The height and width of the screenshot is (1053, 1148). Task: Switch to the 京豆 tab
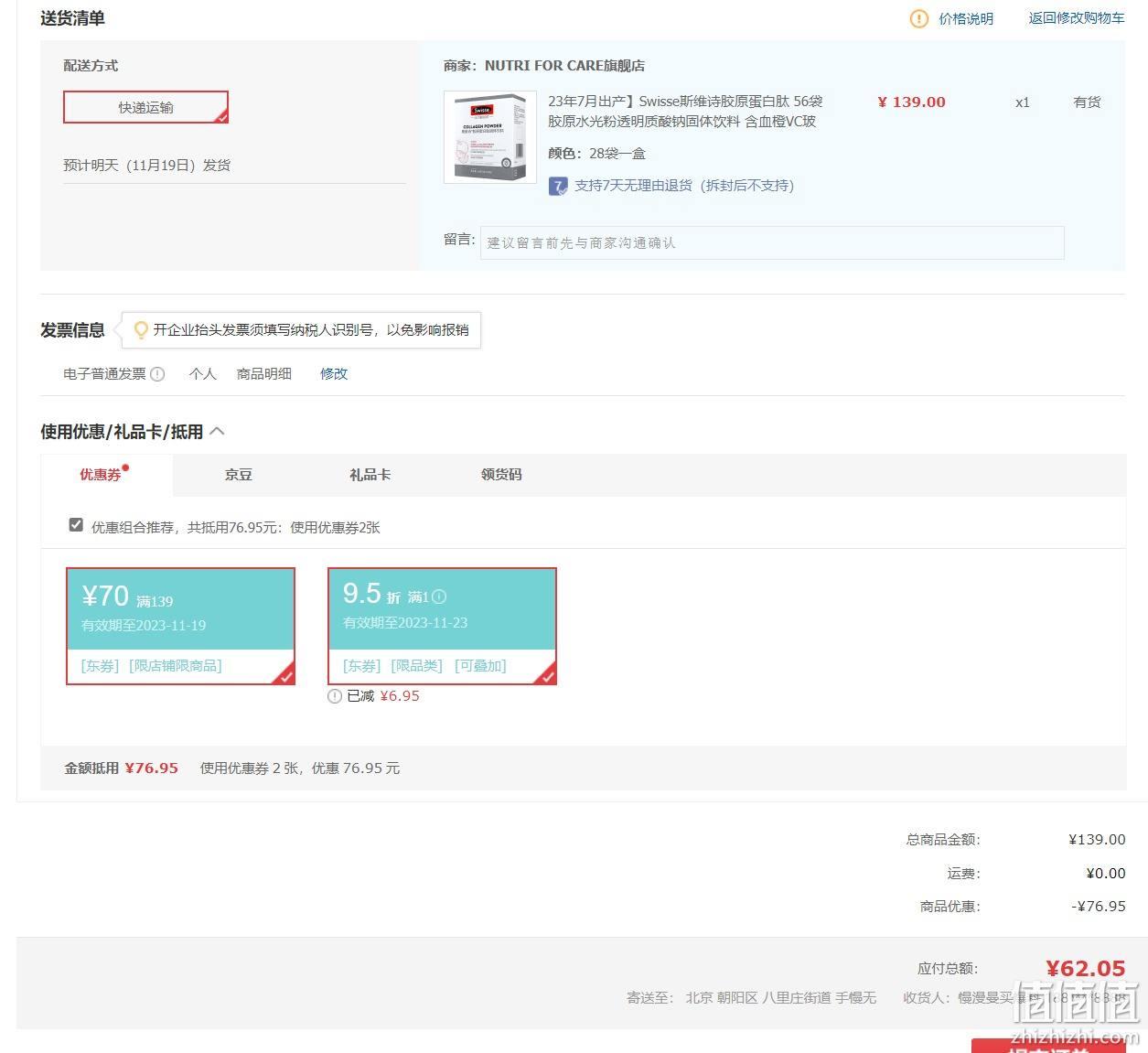(x=239, y=474)
